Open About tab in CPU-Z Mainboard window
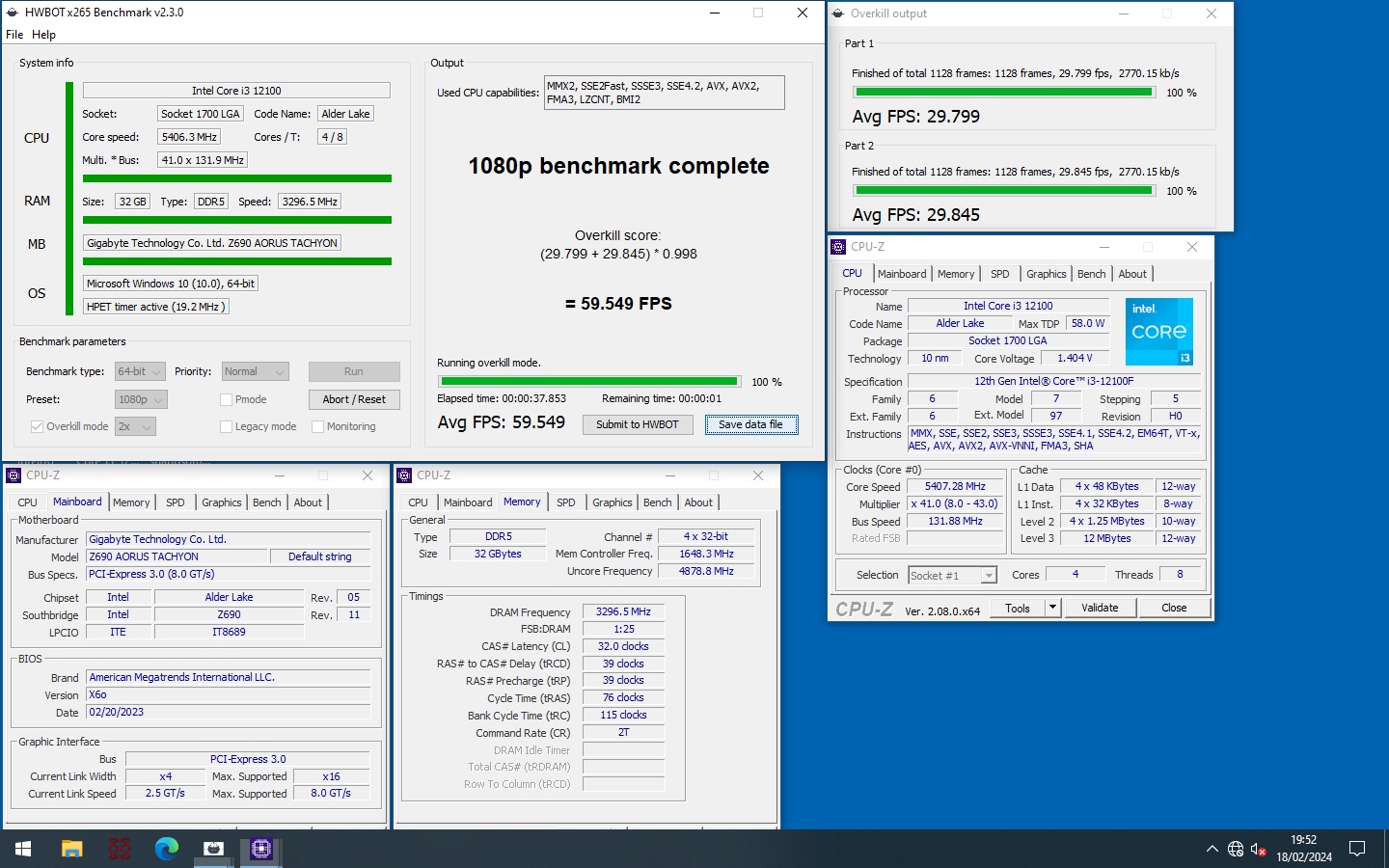1389x868 pixels. [x=308, y=502]
